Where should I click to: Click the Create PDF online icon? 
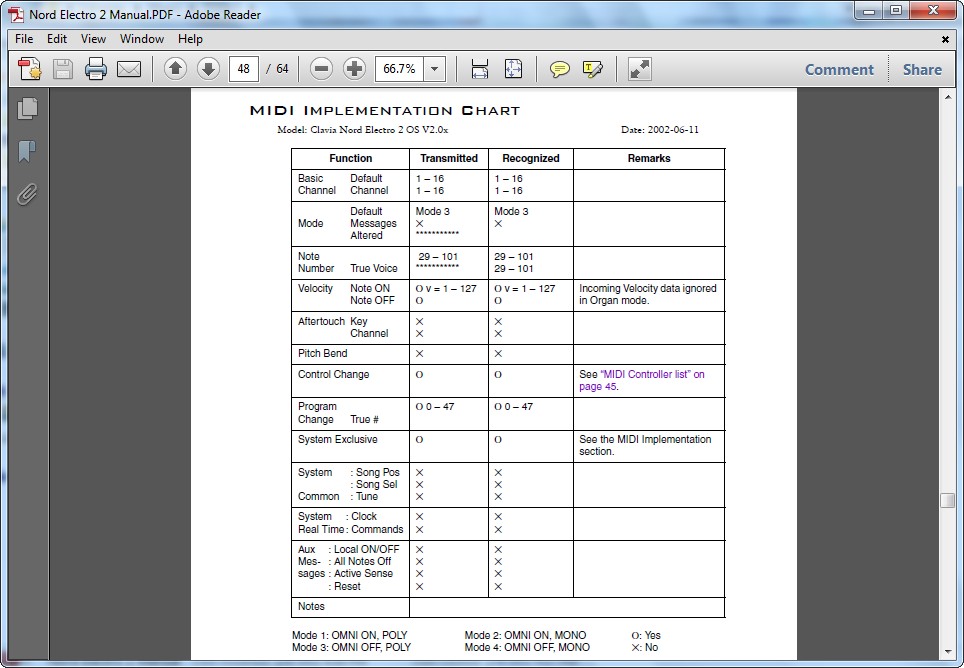pos(30,69)
